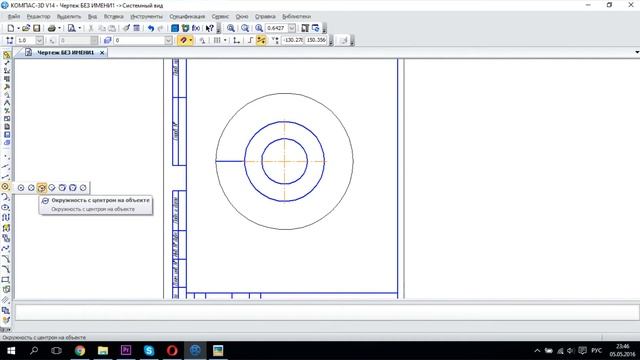
Task: Select the Circle tool in left geometry toolbar
Action: (x=5, y=187)
